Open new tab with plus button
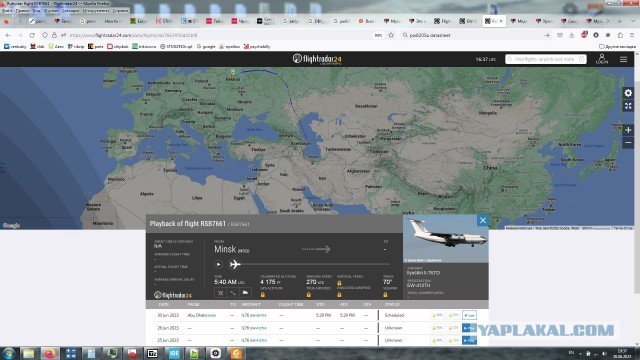This screenshot has width=640, height=360. (620, 21)
